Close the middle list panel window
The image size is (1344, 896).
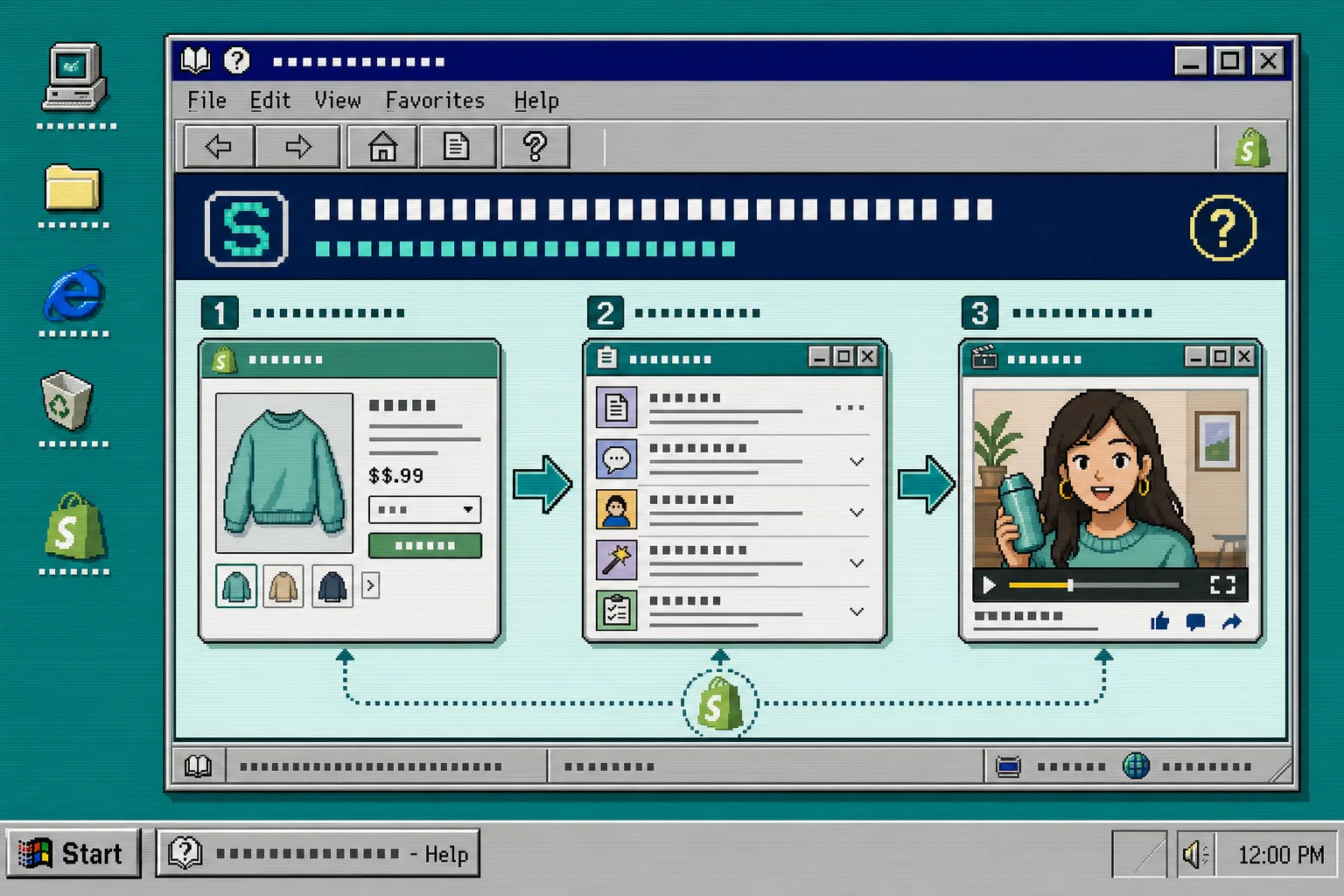pos(867,356)
